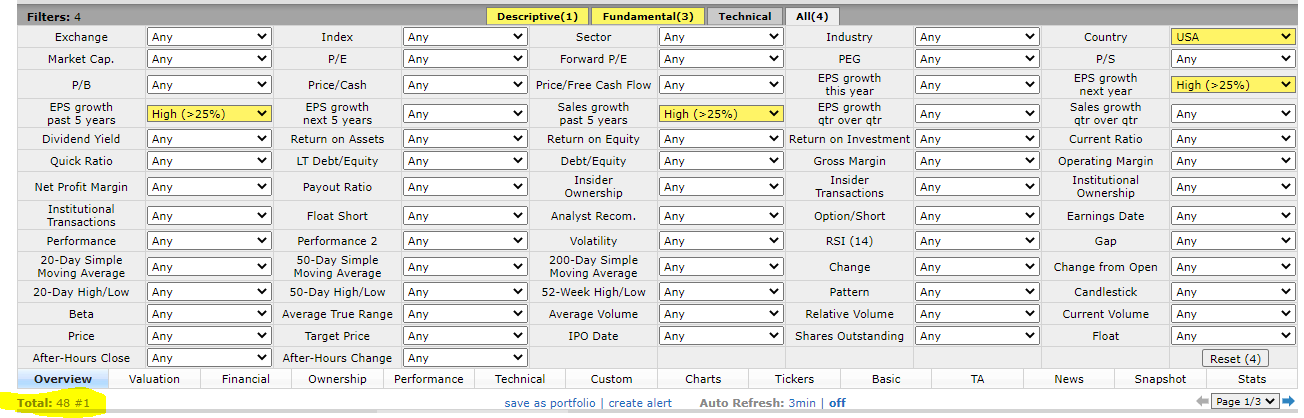Screen dimensions: 1304x418
Task: Open the Price filter dropdown
Action: 209,337
